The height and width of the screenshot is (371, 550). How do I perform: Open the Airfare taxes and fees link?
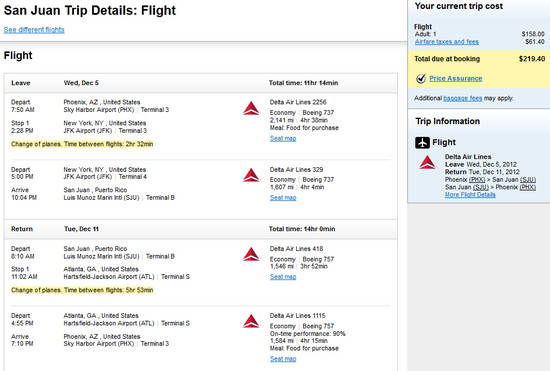447,42
